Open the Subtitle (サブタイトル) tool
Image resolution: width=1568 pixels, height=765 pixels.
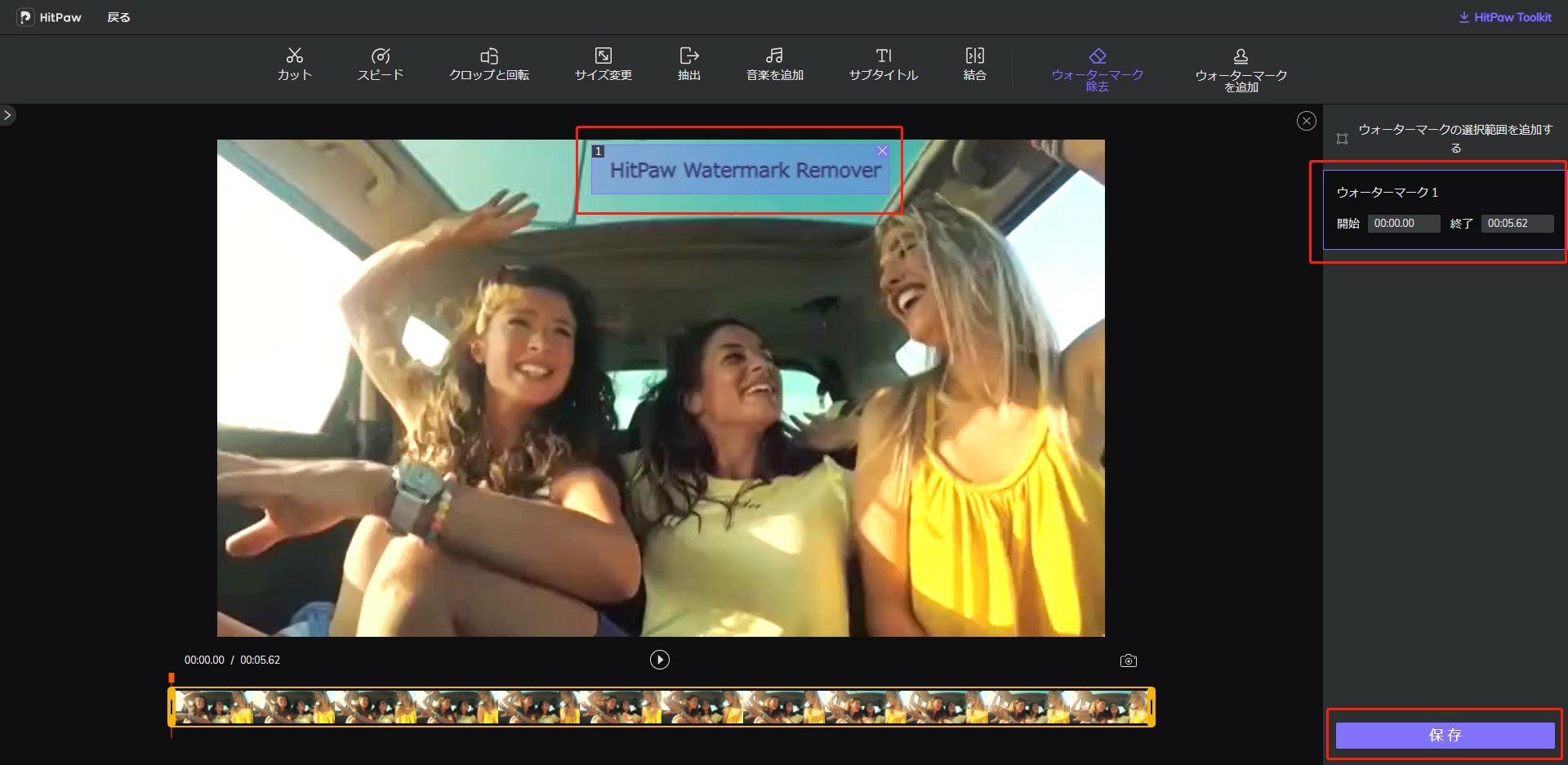coord(884,64)
